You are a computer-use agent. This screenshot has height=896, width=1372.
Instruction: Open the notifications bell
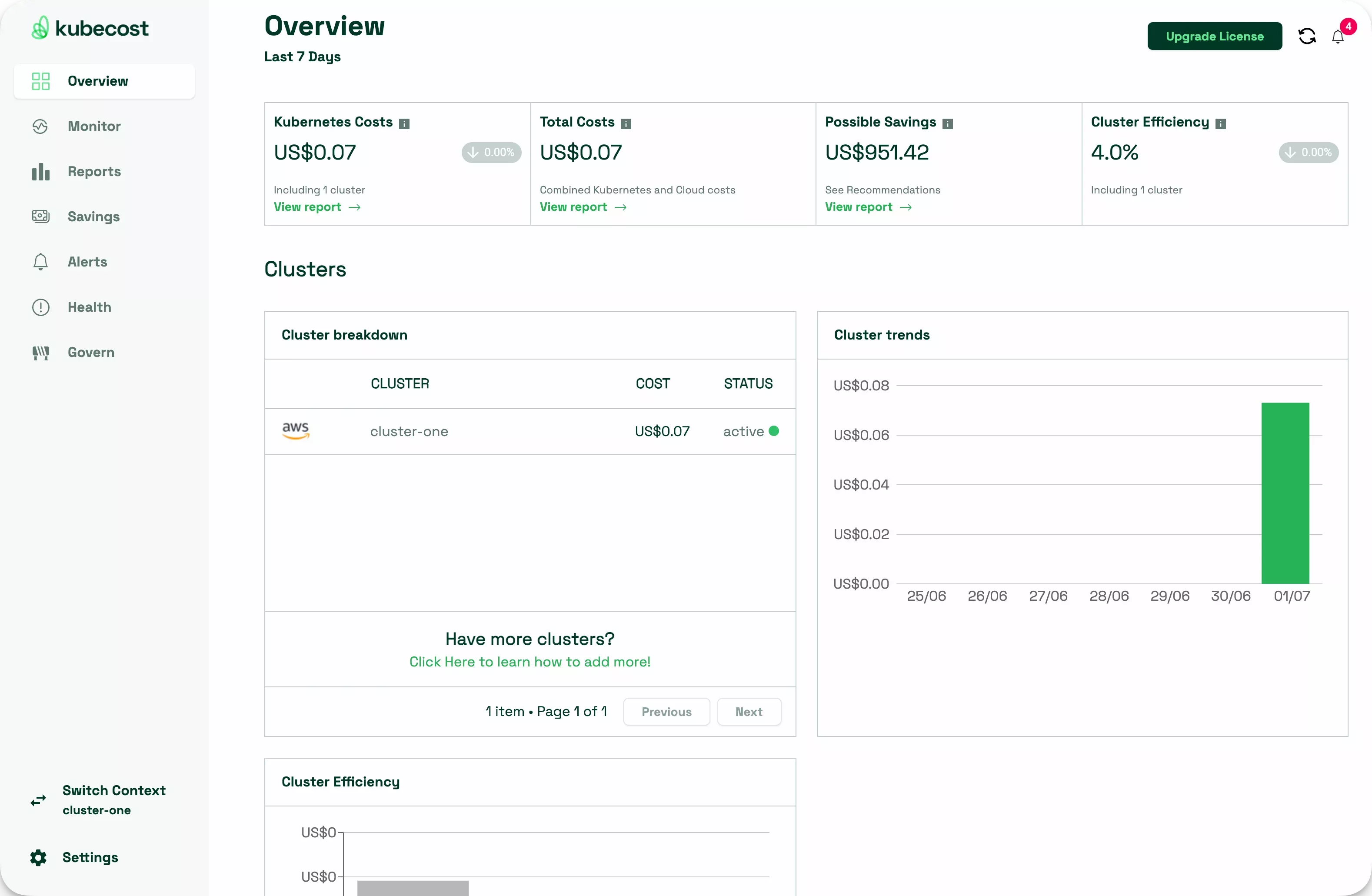[1337, 36]
